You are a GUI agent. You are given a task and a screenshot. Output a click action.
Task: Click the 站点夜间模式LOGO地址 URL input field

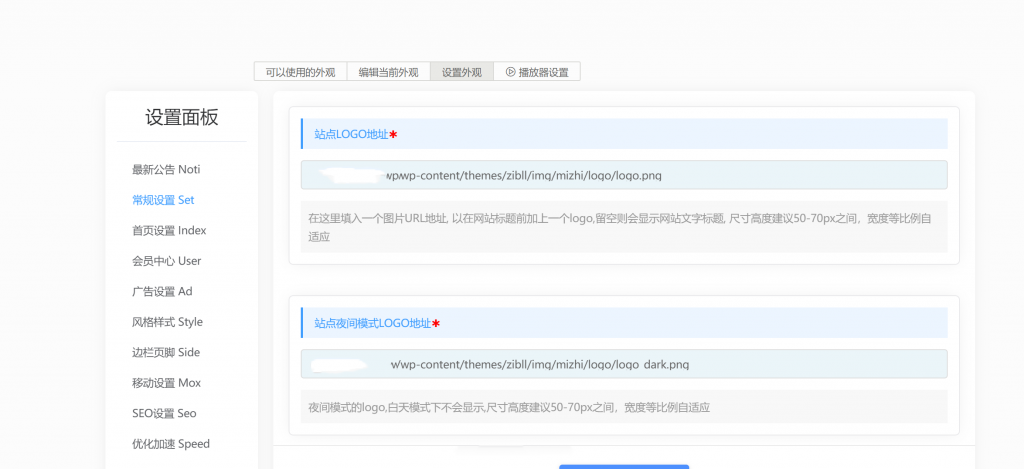624,364
